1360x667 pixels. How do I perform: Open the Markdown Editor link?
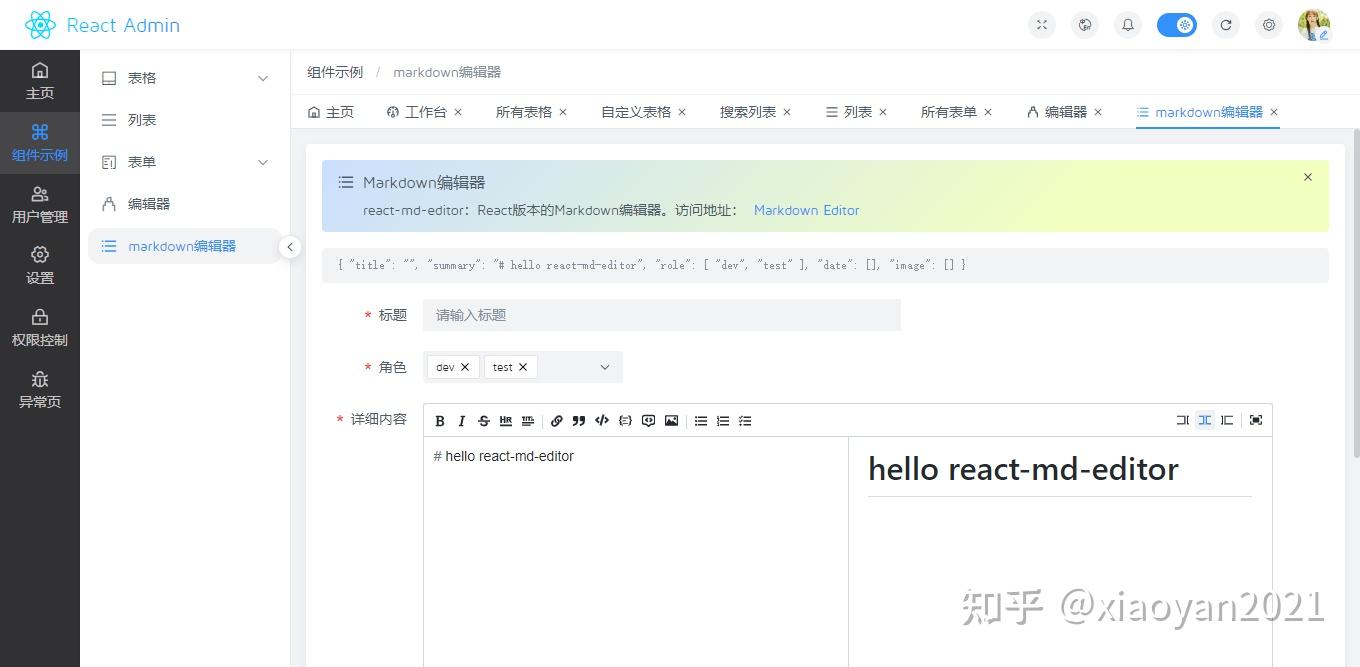pyautogui.click(x=806, y=210)
